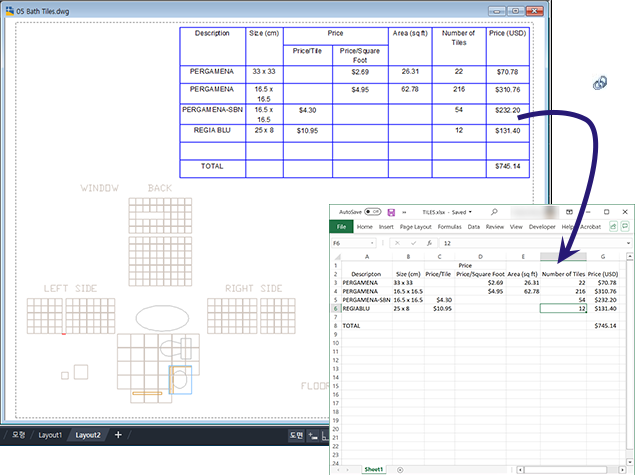Screen dimensions: 635x475
Task: Open the Review ribbon tab
Action: pos(494,227)
